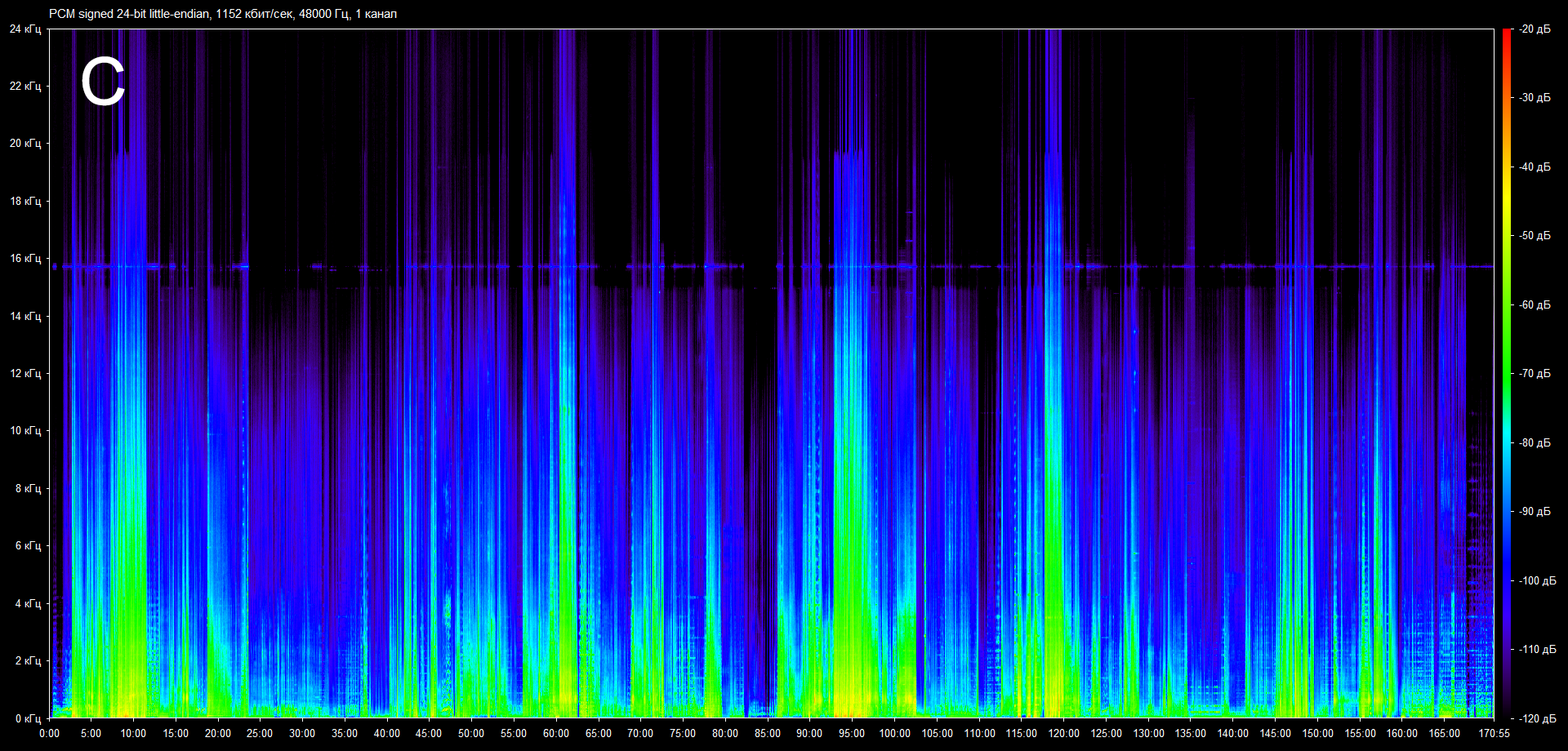The height and width of the screenshot is (751, 1568).
Task: Click the 0:00 start time label
Action: click(x=50, y=733)
